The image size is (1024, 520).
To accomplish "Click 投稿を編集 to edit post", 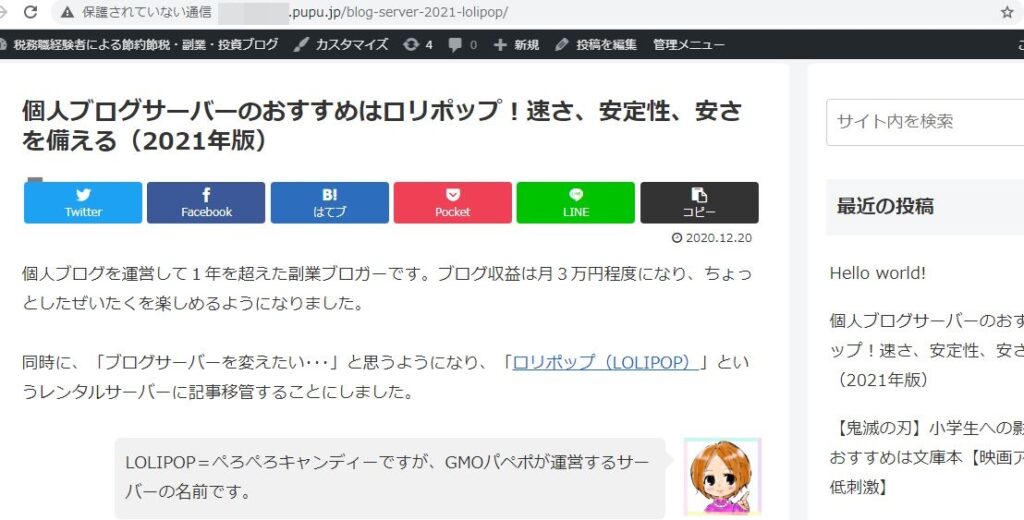I will (596, 44).
